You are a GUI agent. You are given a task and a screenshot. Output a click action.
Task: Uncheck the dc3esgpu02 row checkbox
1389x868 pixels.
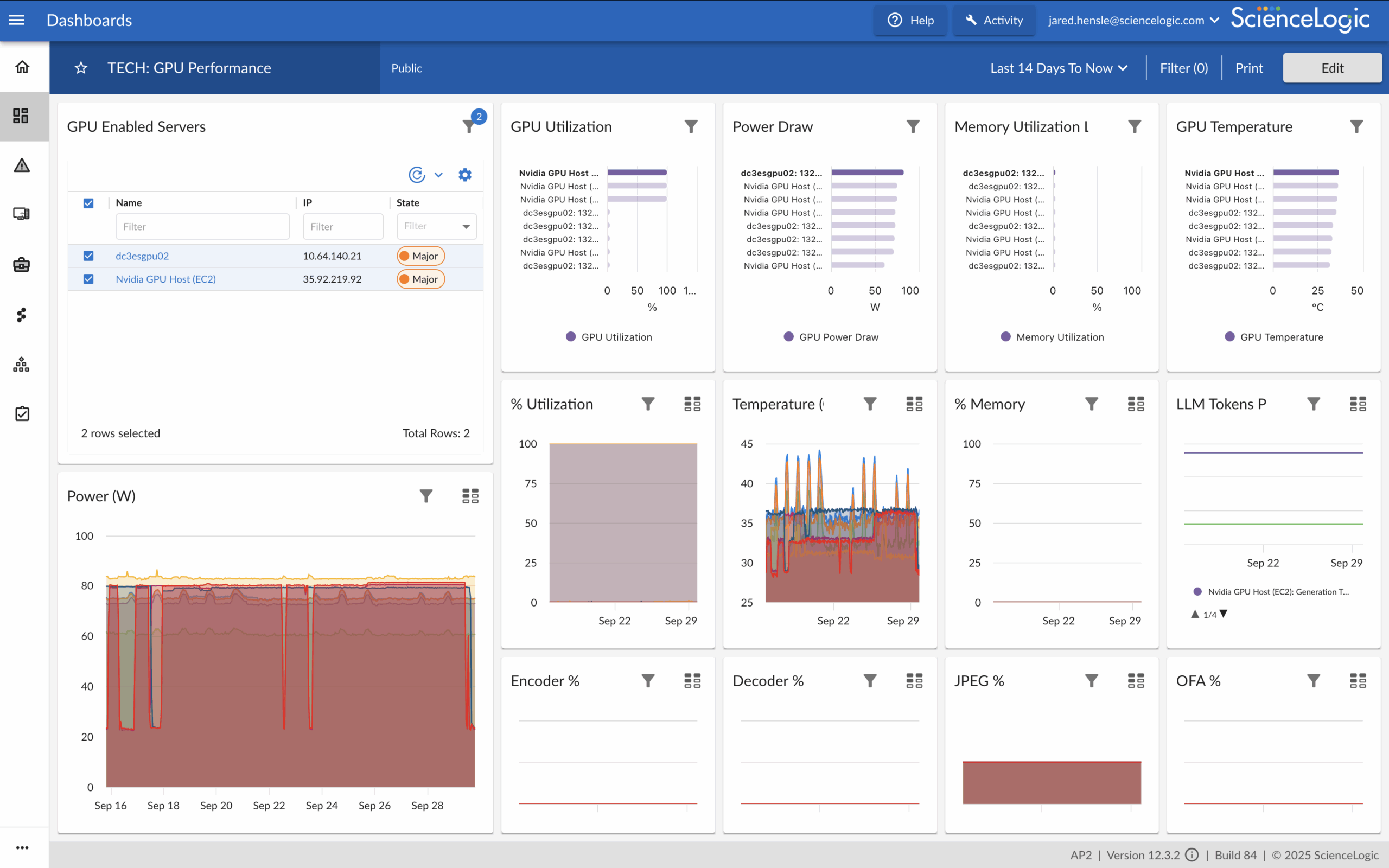(88, 256)
